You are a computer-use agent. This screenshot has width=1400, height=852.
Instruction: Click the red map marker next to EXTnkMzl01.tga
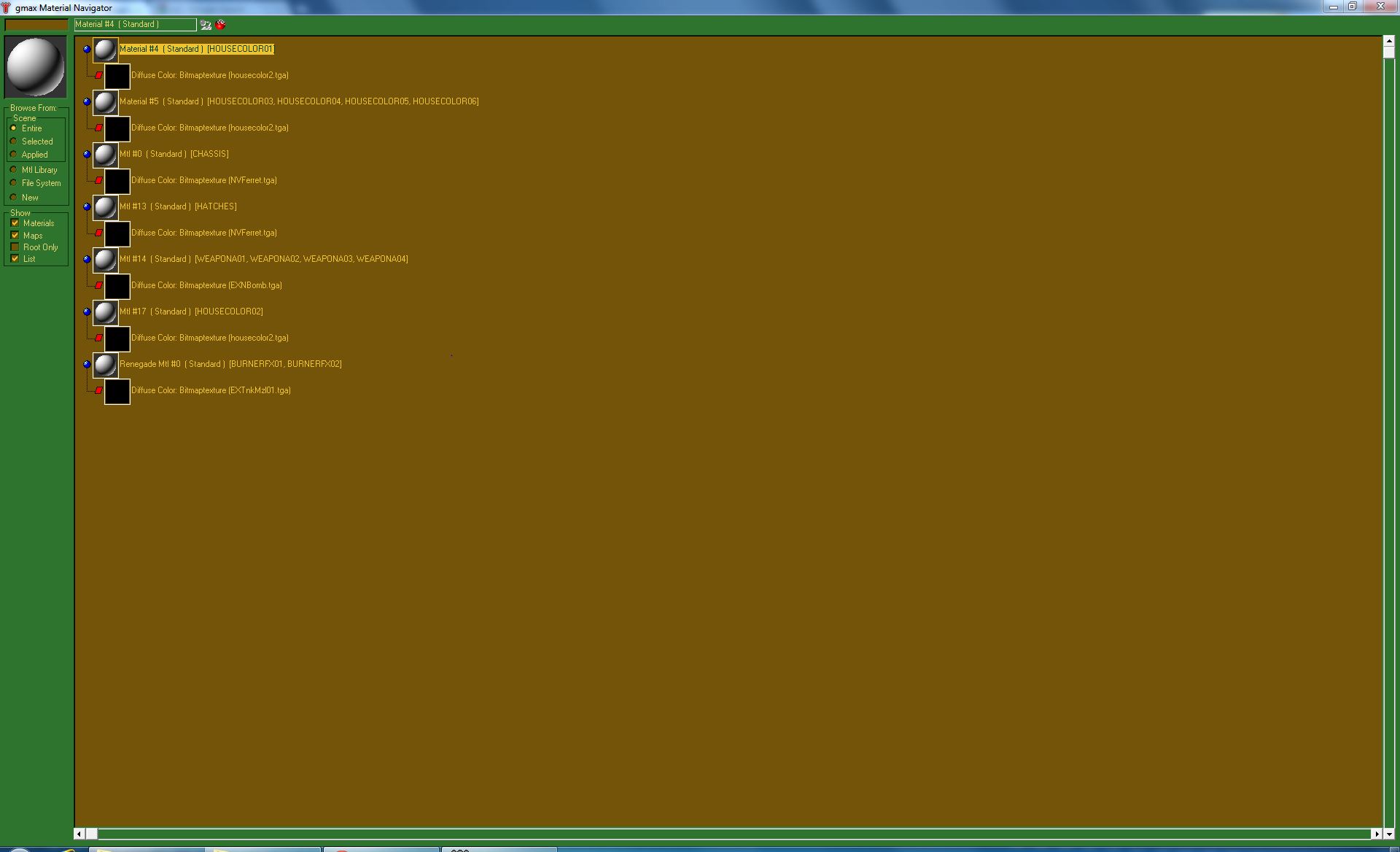(98, 390)
